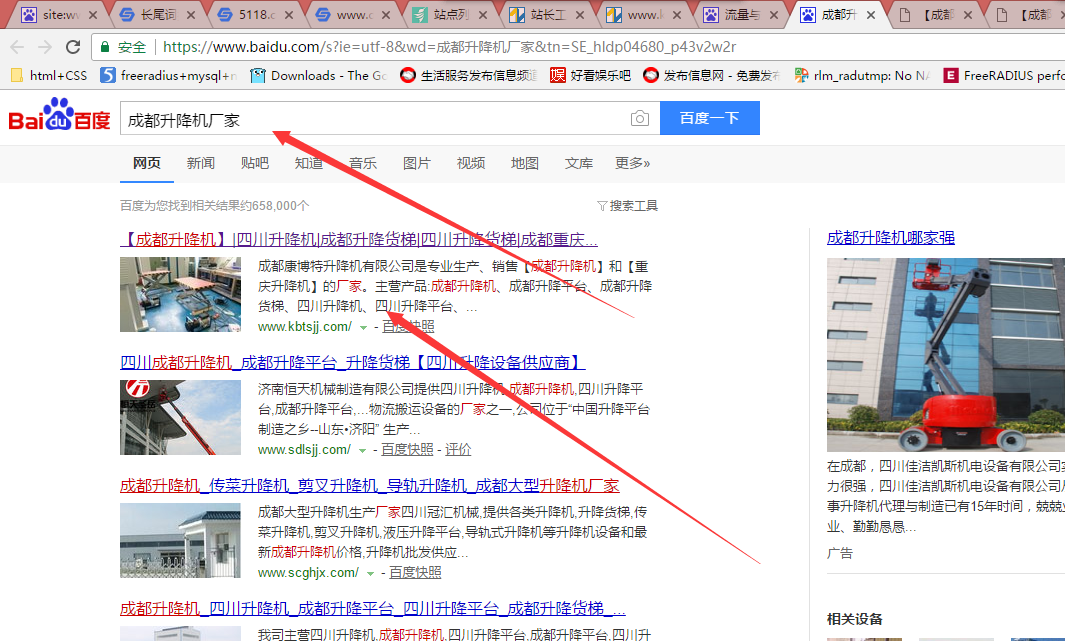Close the '流量与' browser tab
The image size is (1065, 641).
pyautogui.click(x=774, y=14)
